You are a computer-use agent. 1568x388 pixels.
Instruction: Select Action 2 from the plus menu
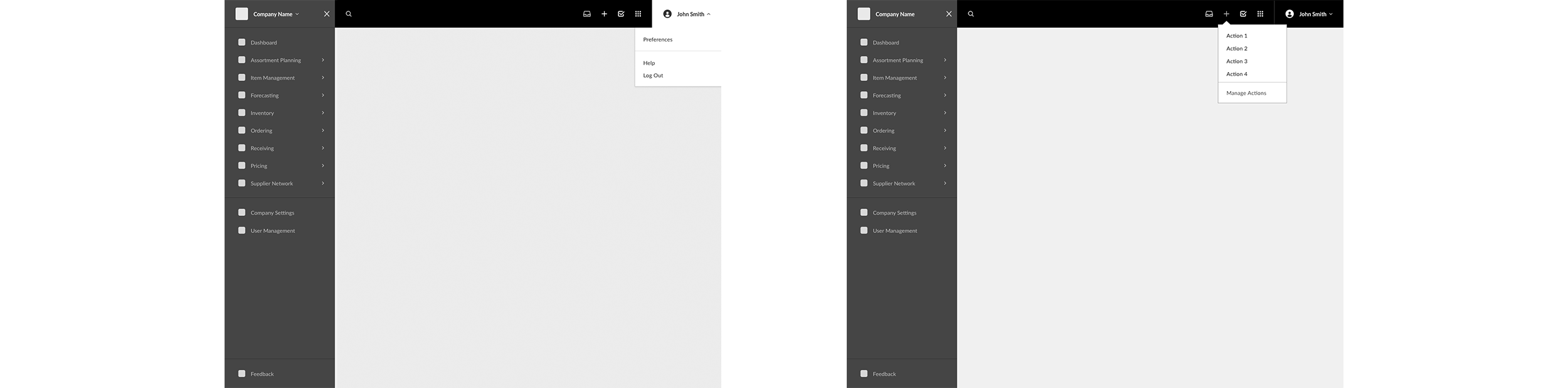click(1237, 48)
